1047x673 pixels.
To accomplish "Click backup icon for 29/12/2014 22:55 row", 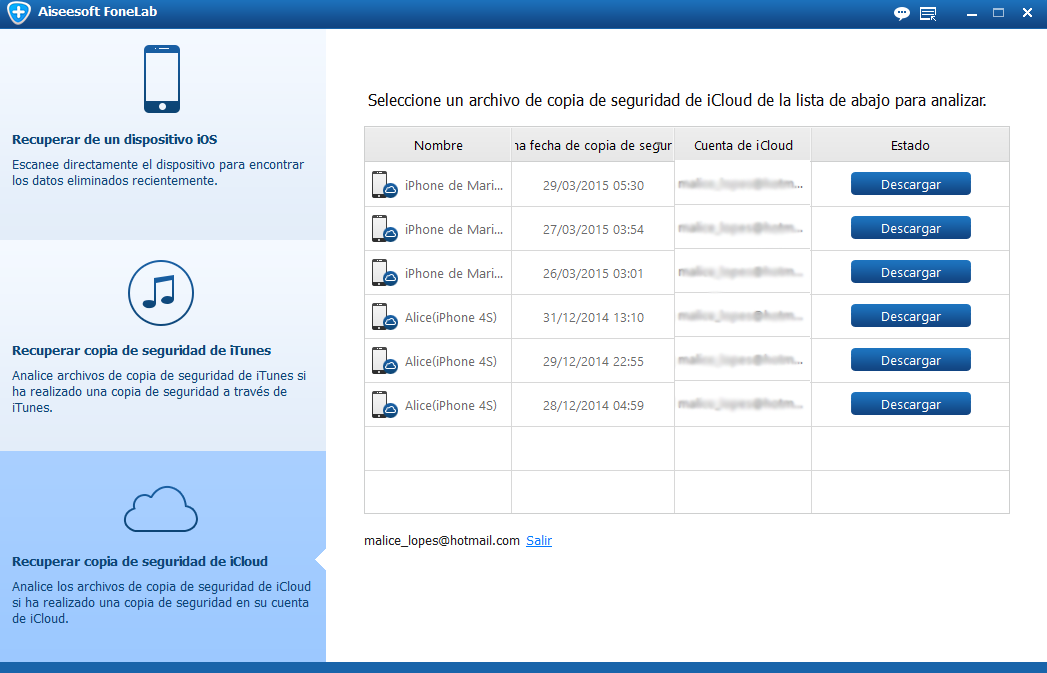I will tap(385, 361).
